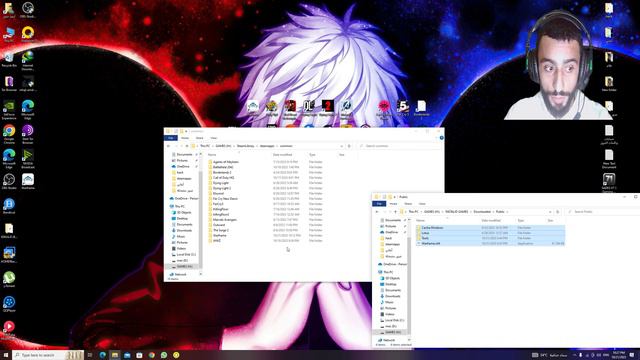The image size is (640, 360).
Task: Launch Bandicut from the desktop
Action: click(9, 206)
